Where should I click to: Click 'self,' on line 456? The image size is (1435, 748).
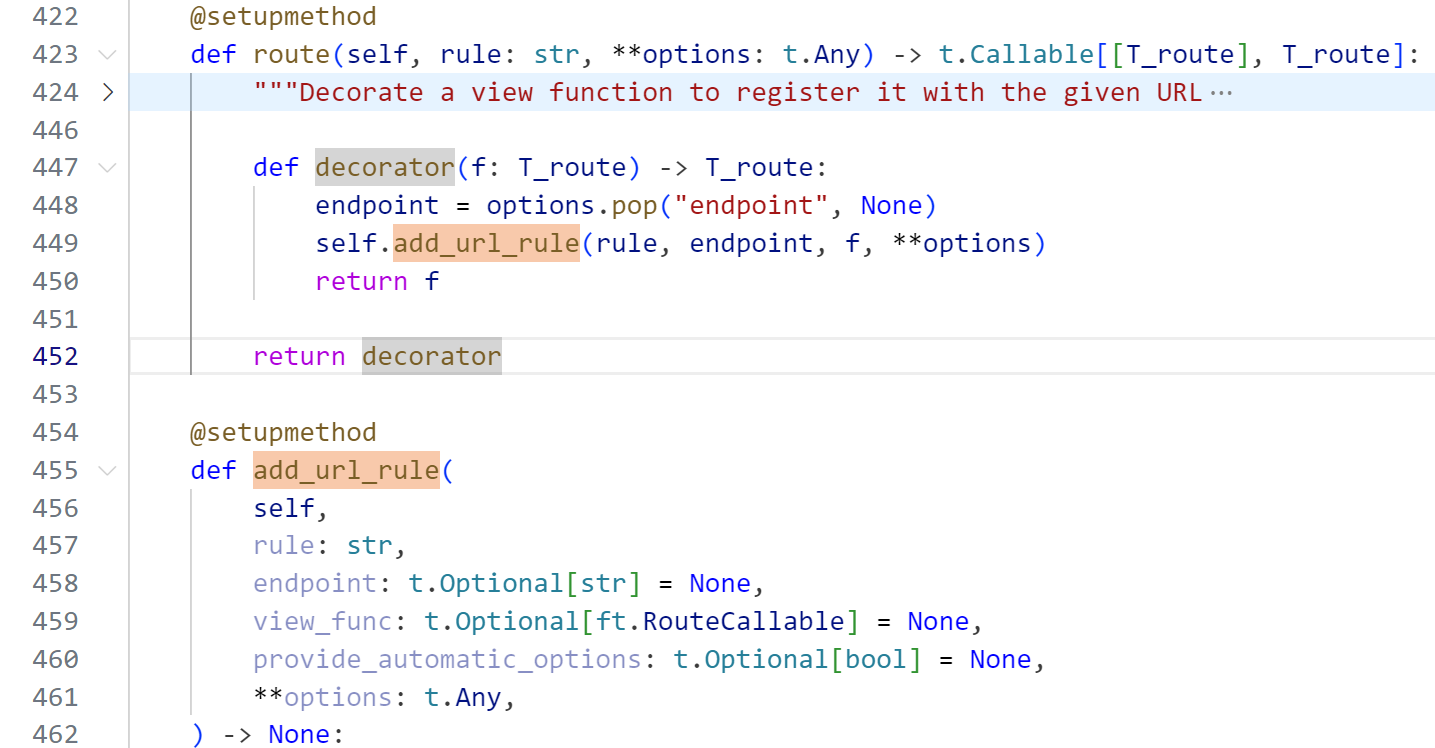click(x=292, y=508)
